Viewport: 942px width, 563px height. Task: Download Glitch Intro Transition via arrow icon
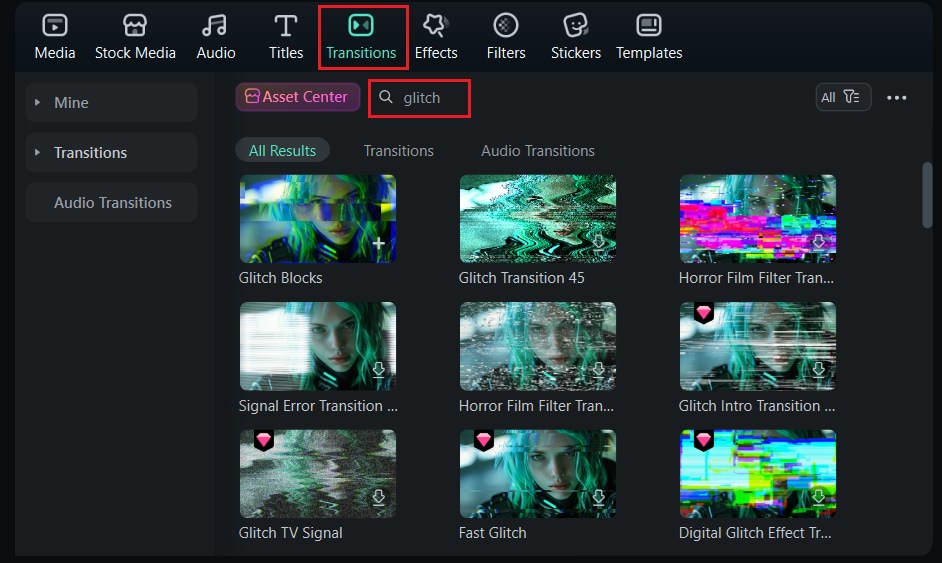pyautogui.click(x=818, y=370)
